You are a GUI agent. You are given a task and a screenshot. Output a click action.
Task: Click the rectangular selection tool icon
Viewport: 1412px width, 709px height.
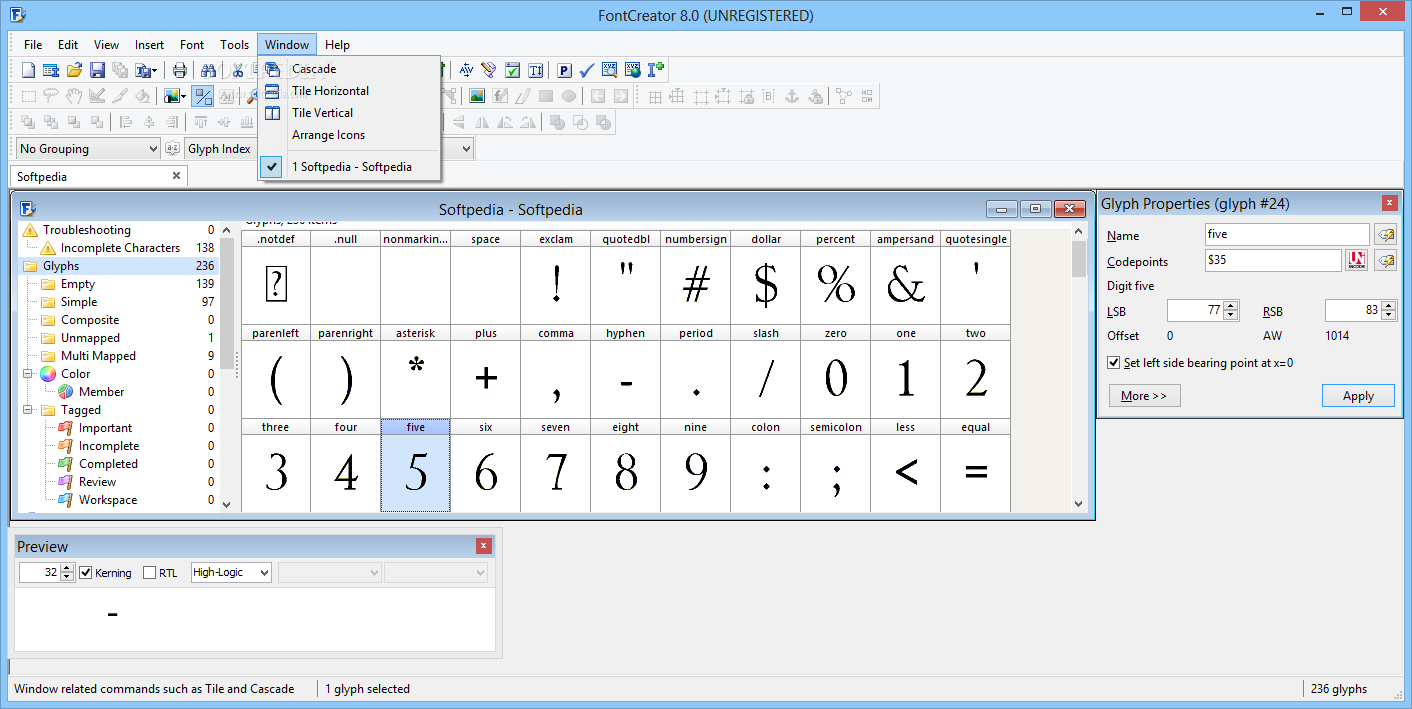29,96
